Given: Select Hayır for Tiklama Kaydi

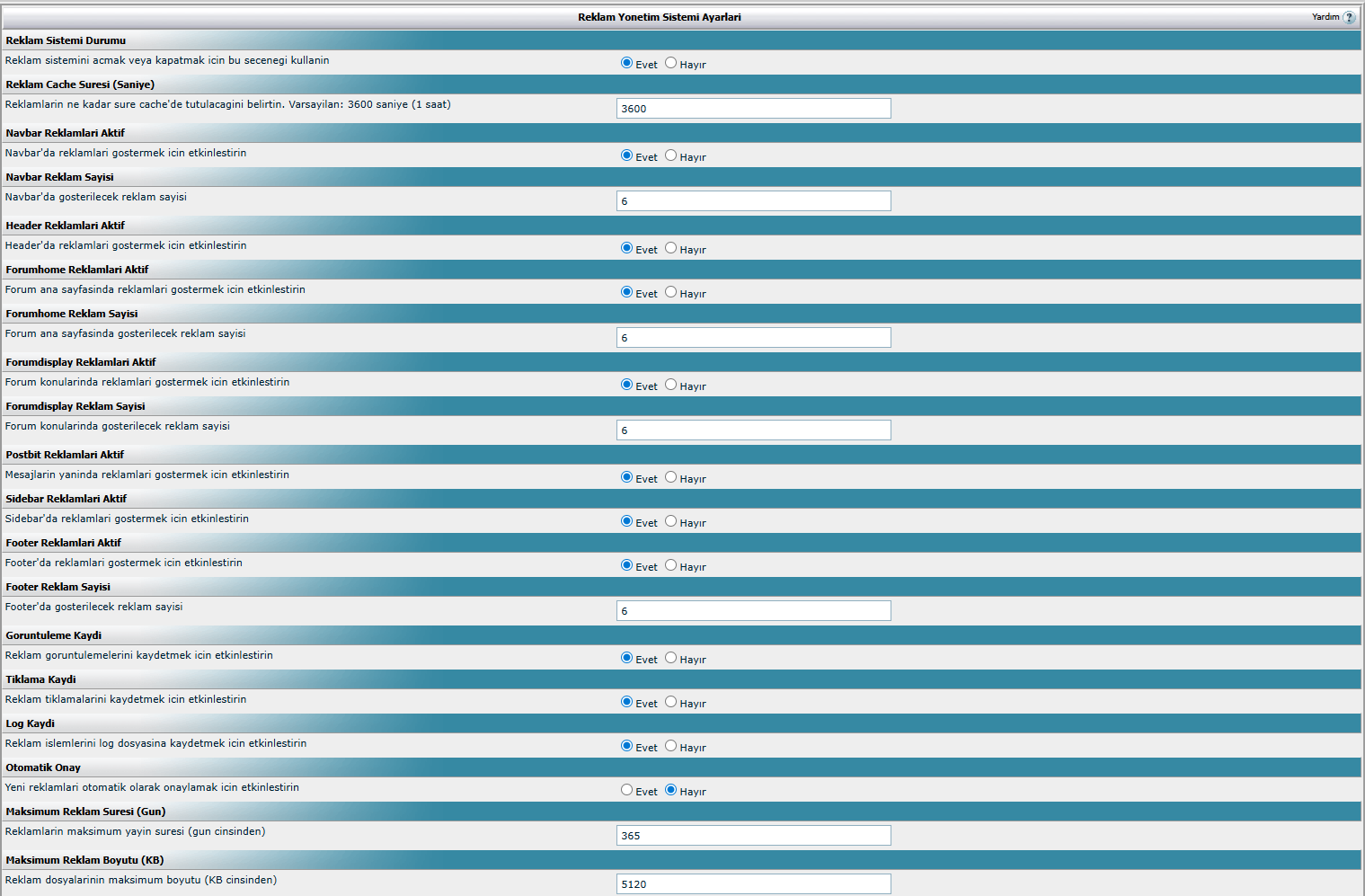Looking at the screenshot, I should click(670, 702).
